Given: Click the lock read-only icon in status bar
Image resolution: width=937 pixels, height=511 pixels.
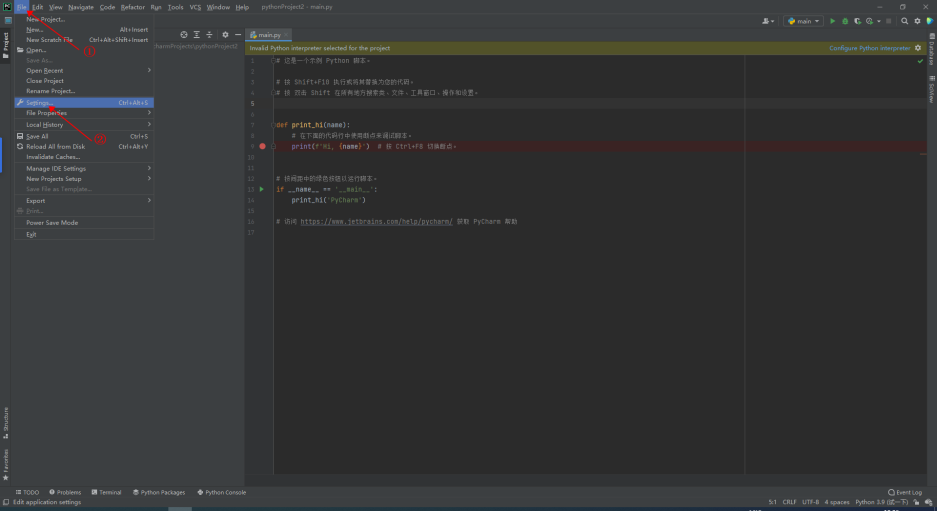Looking at the screenshot, I should pyautogui.click(x=917, y=502).
